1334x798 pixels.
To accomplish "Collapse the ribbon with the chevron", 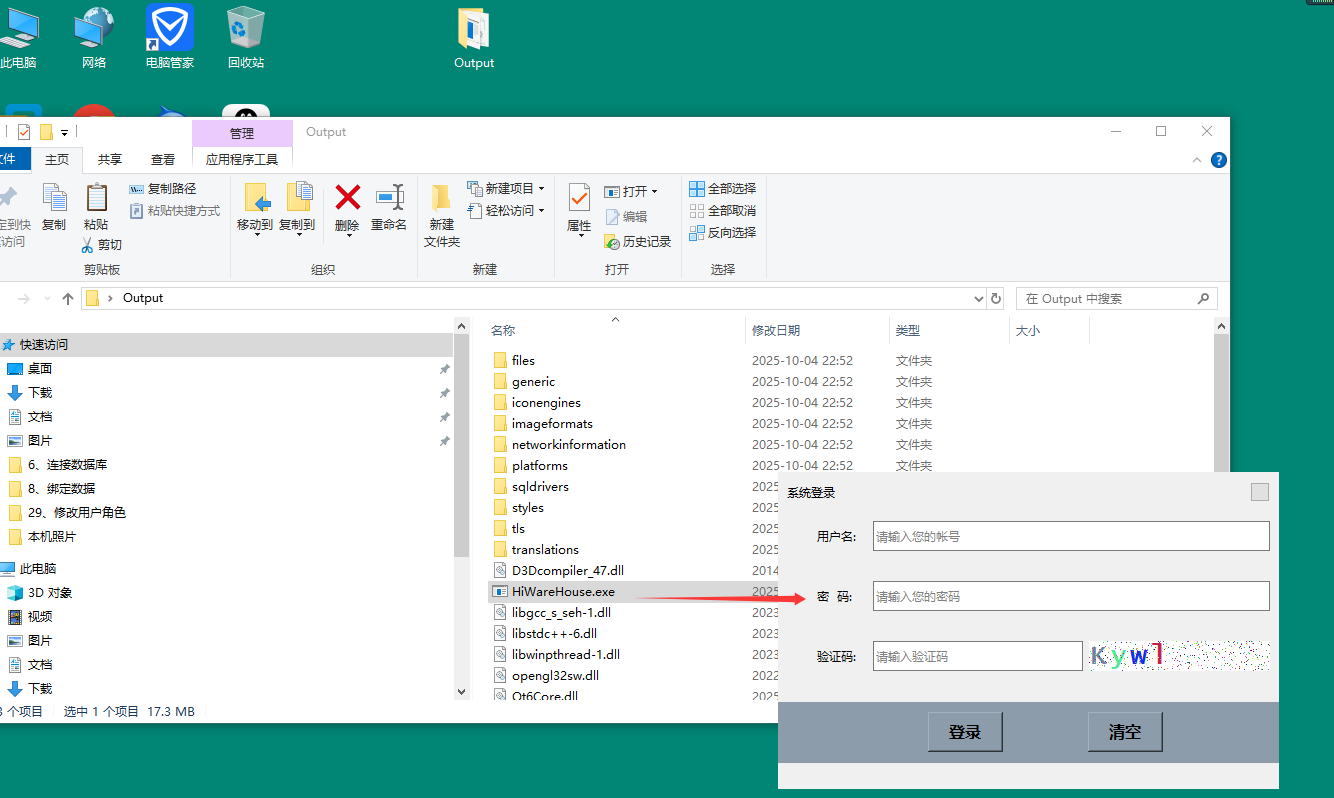I will 1197,160.
